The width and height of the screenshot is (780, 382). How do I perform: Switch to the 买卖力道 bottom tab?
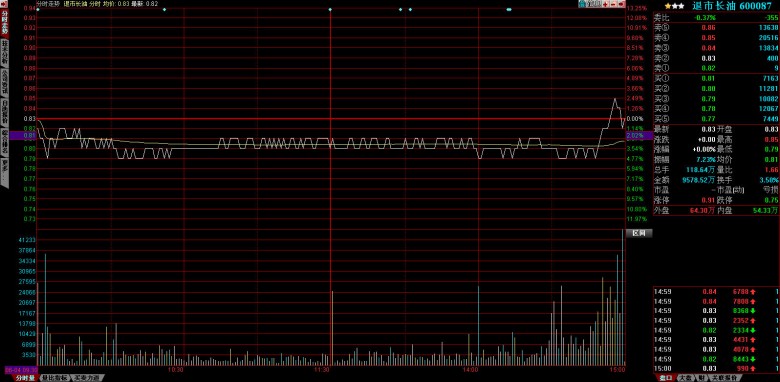88,378
